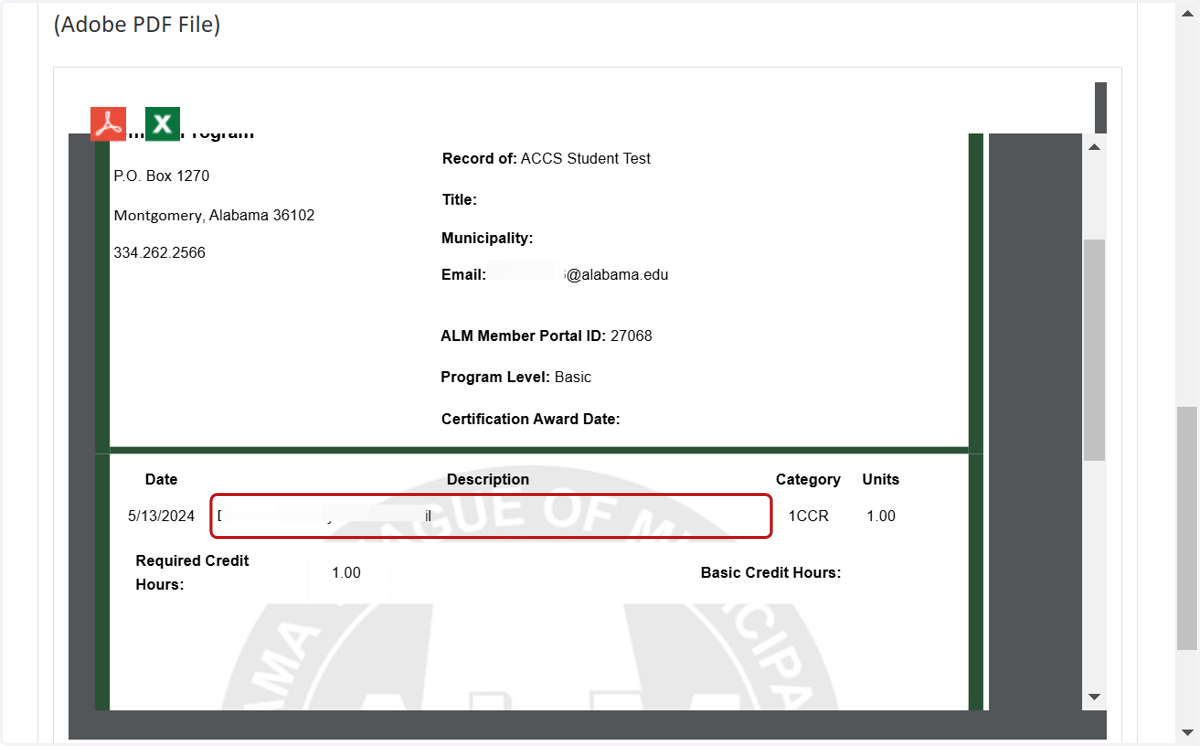Click the 'Units' column header
Screen dimensions: 1200x746
[x=881, y=480]
